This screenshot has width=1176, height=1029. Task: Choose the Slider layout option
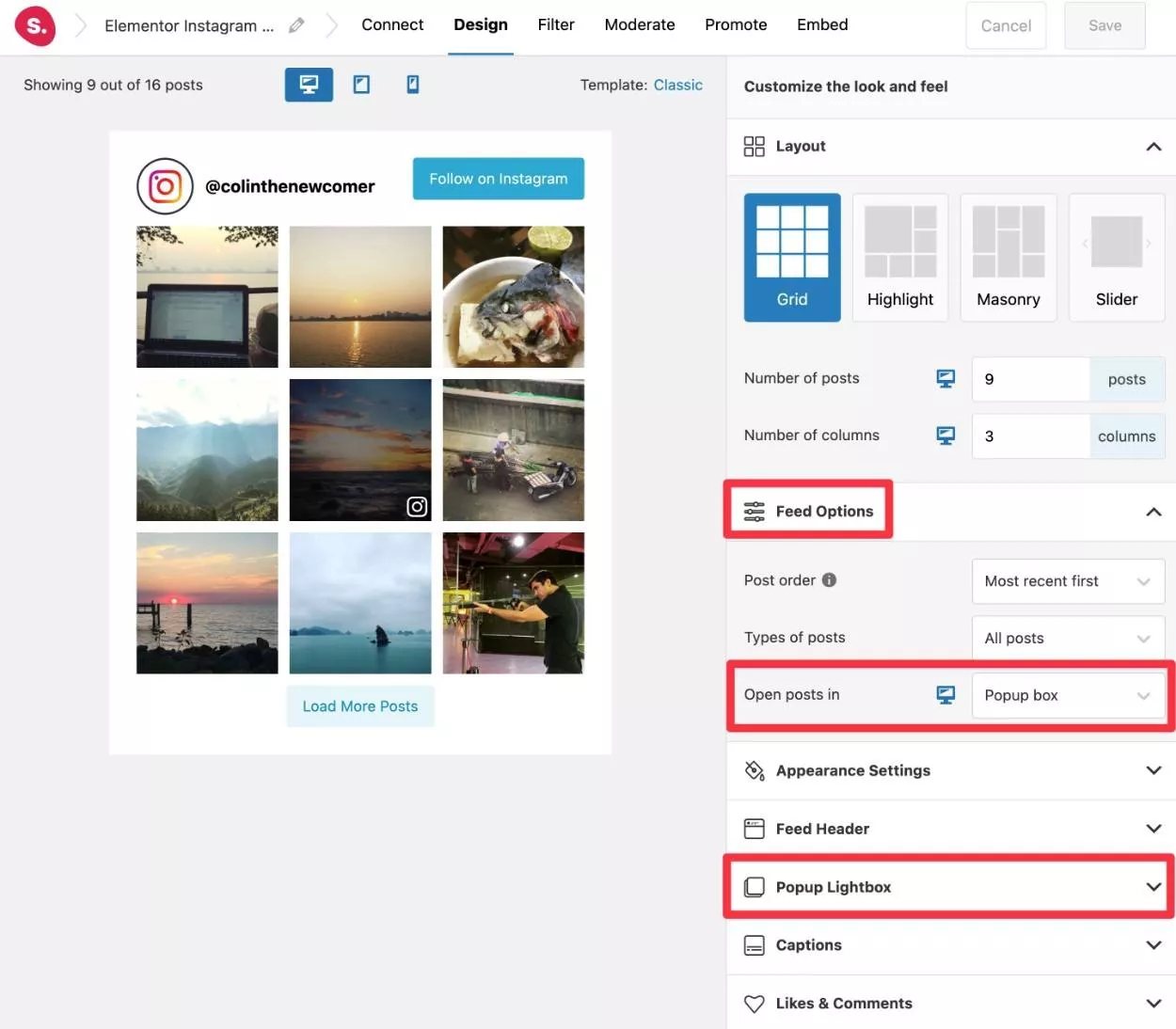pyautogui.click(x=1116, y=258)
